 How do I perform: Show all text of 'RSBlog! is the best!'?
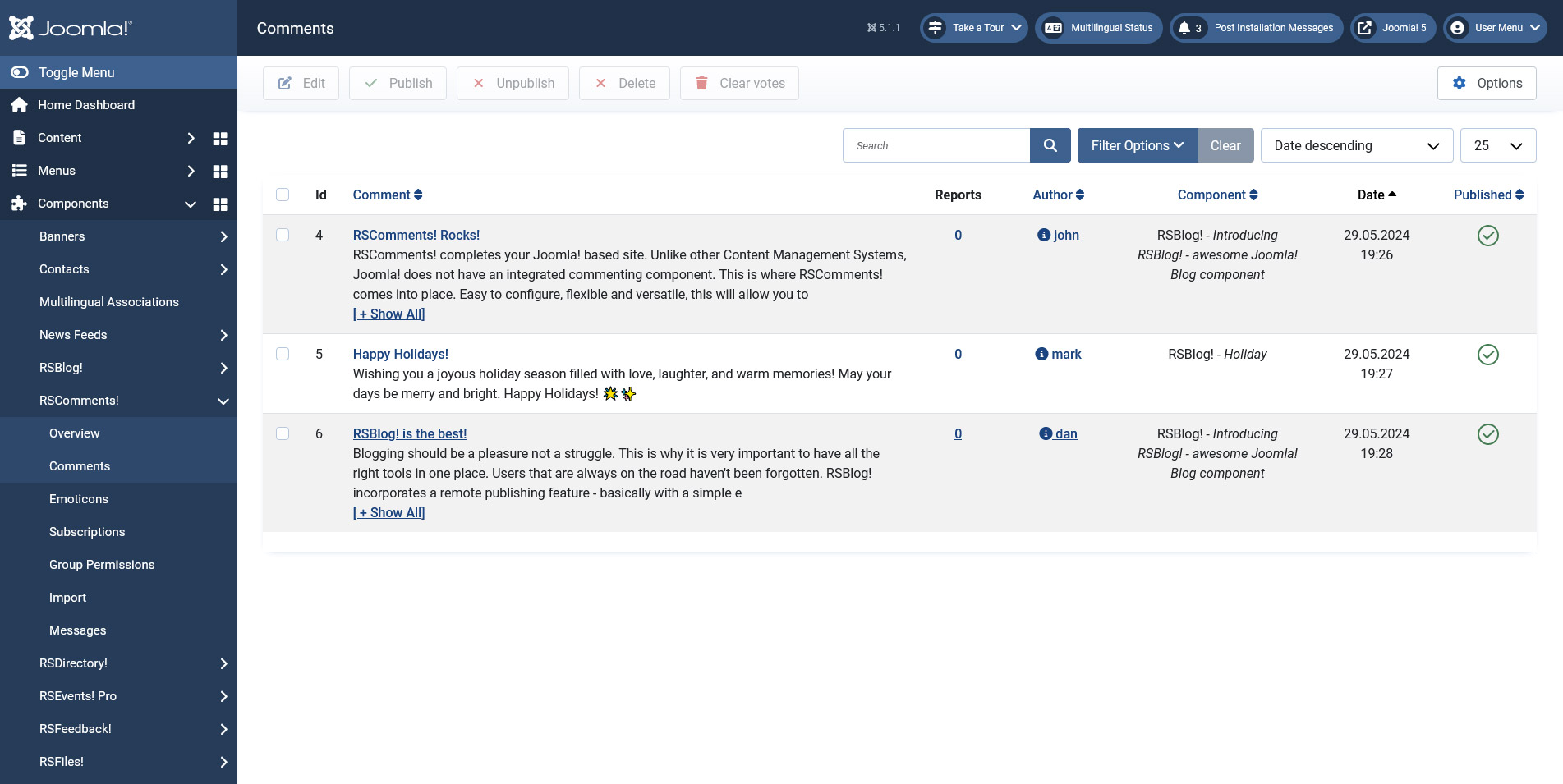coord(389,512)
